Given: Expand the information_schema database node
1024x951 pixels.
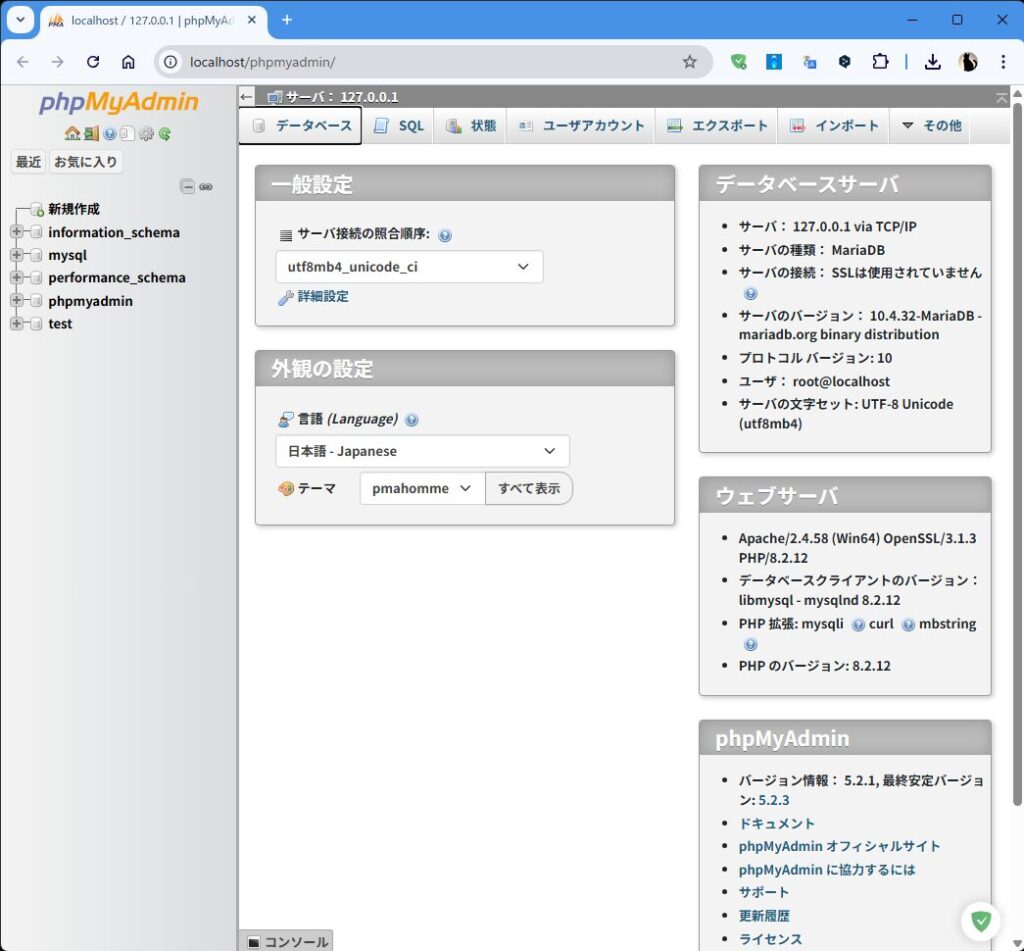Looking at the screenshot, I should 16,232.
